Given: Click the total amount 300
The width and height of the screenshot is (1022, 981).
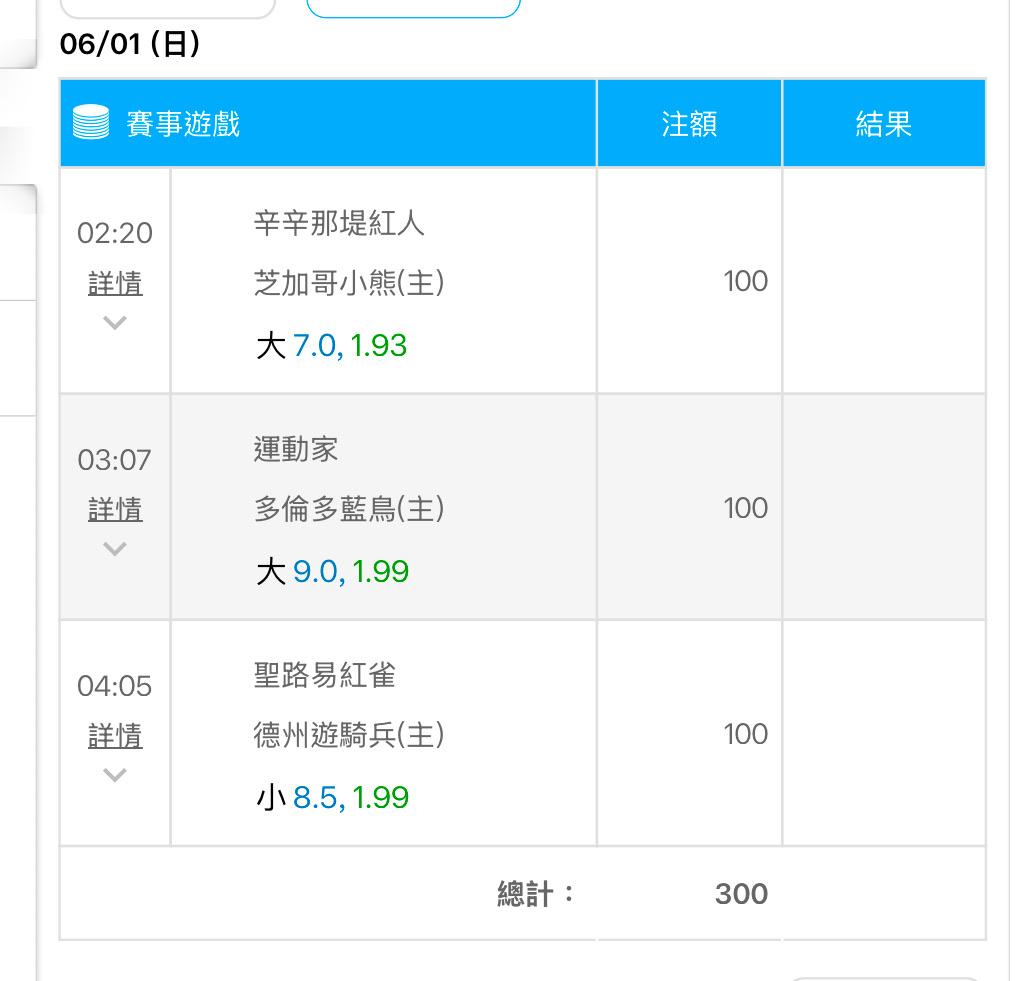Looking at the screenshot, I should coord(741,894).
